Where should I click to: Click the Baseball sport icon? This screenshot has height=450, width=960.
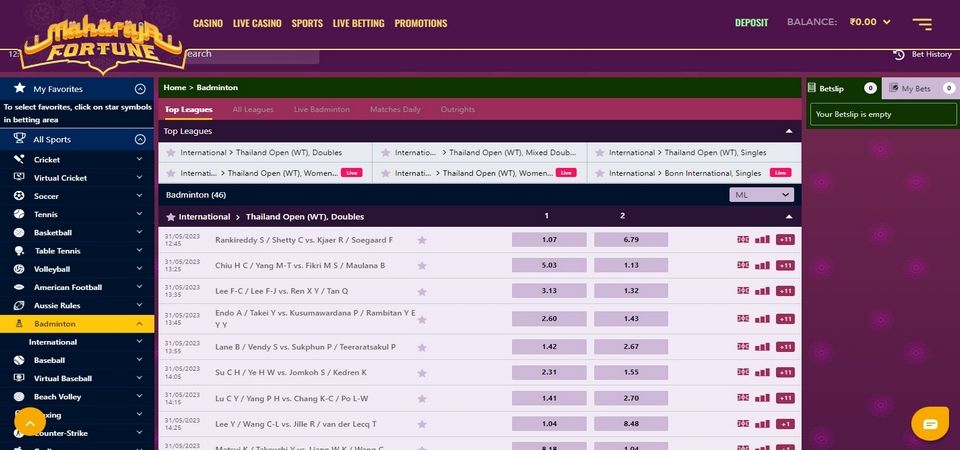(x=20, y=360)
